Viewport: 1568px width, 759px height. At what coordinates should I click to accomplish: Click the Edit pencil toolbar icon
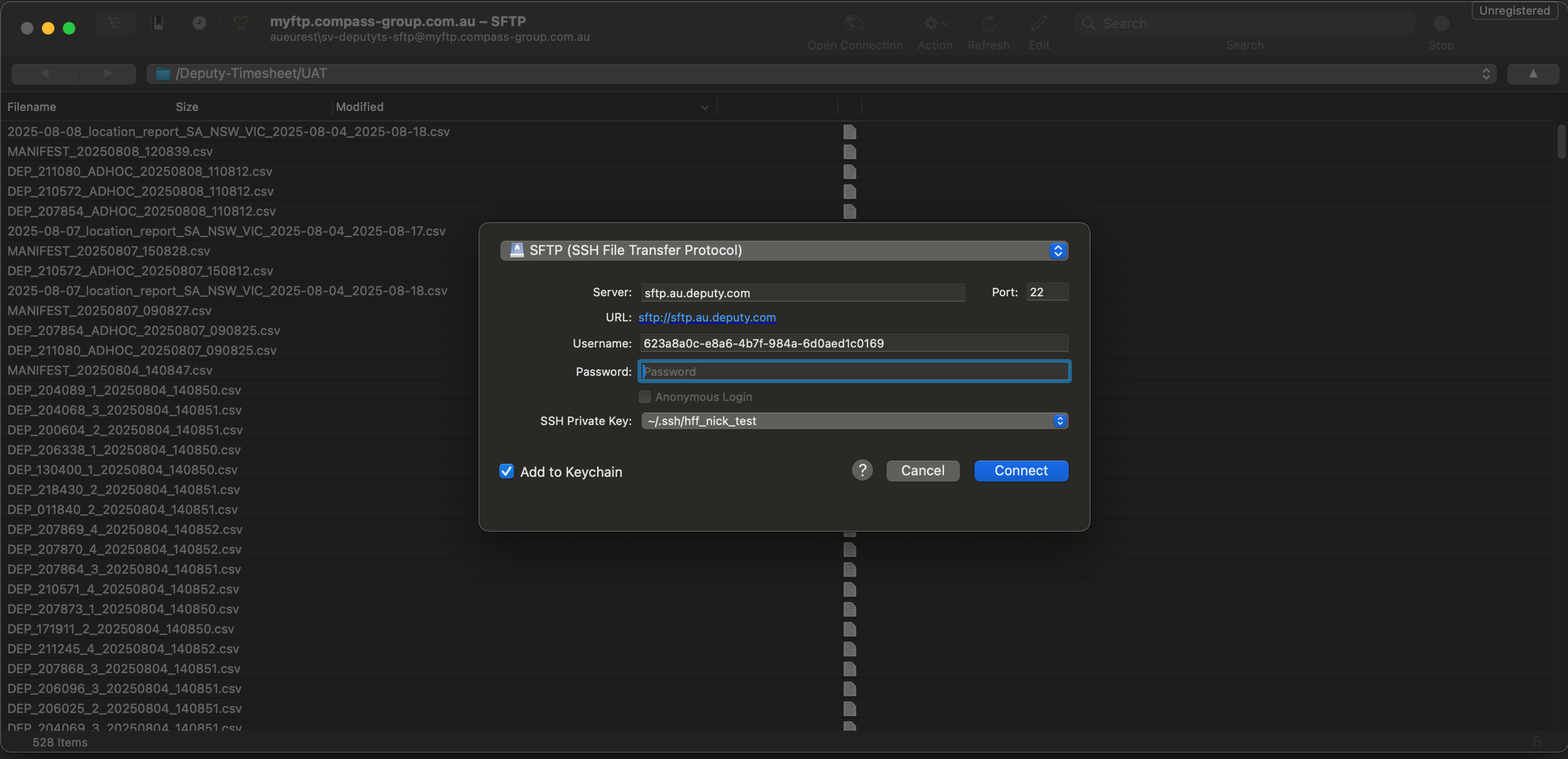coord(1039,25)
